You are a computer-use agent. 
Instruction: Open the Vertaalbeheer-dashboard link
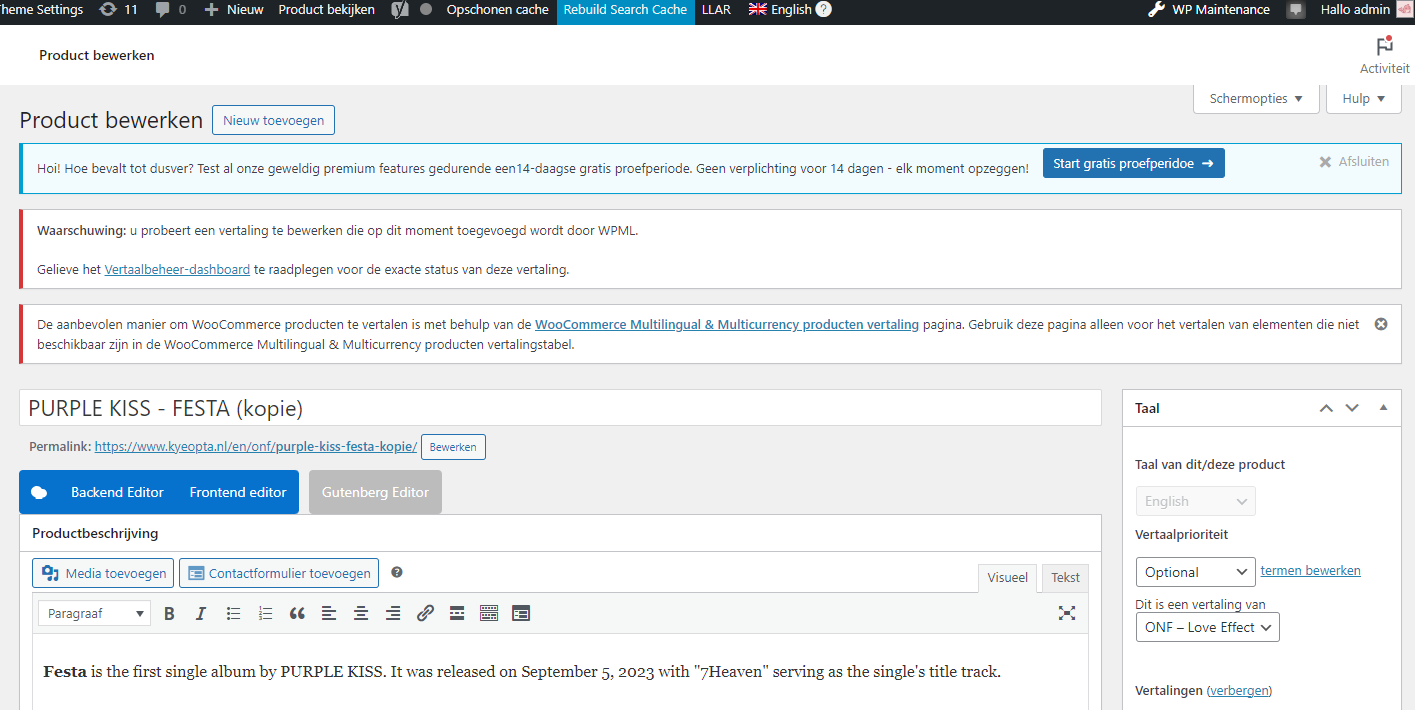(177, 269)
